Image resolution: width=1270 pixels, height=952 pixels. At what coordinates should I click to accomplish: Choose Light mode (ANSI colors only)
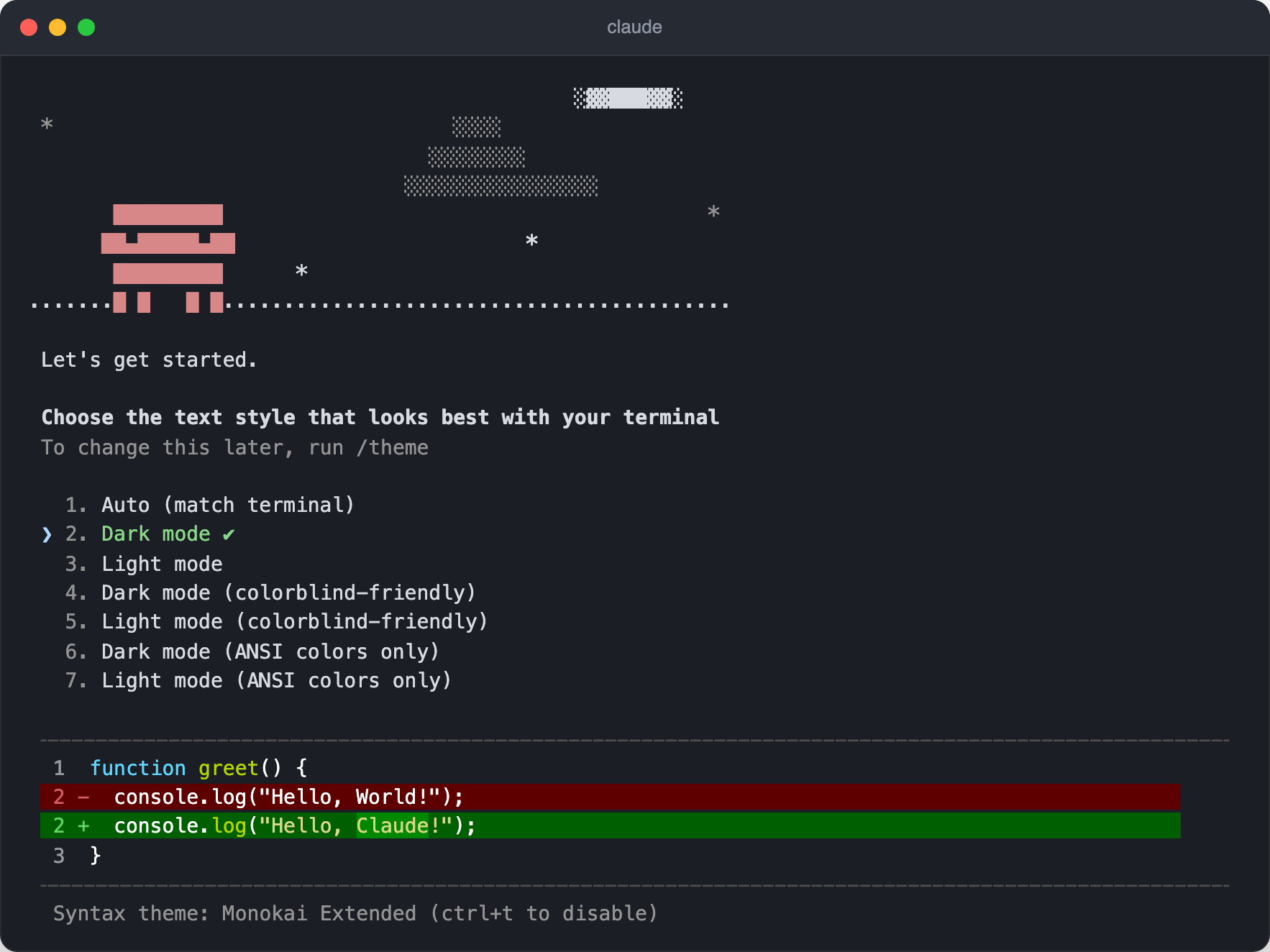pos(258,680)
